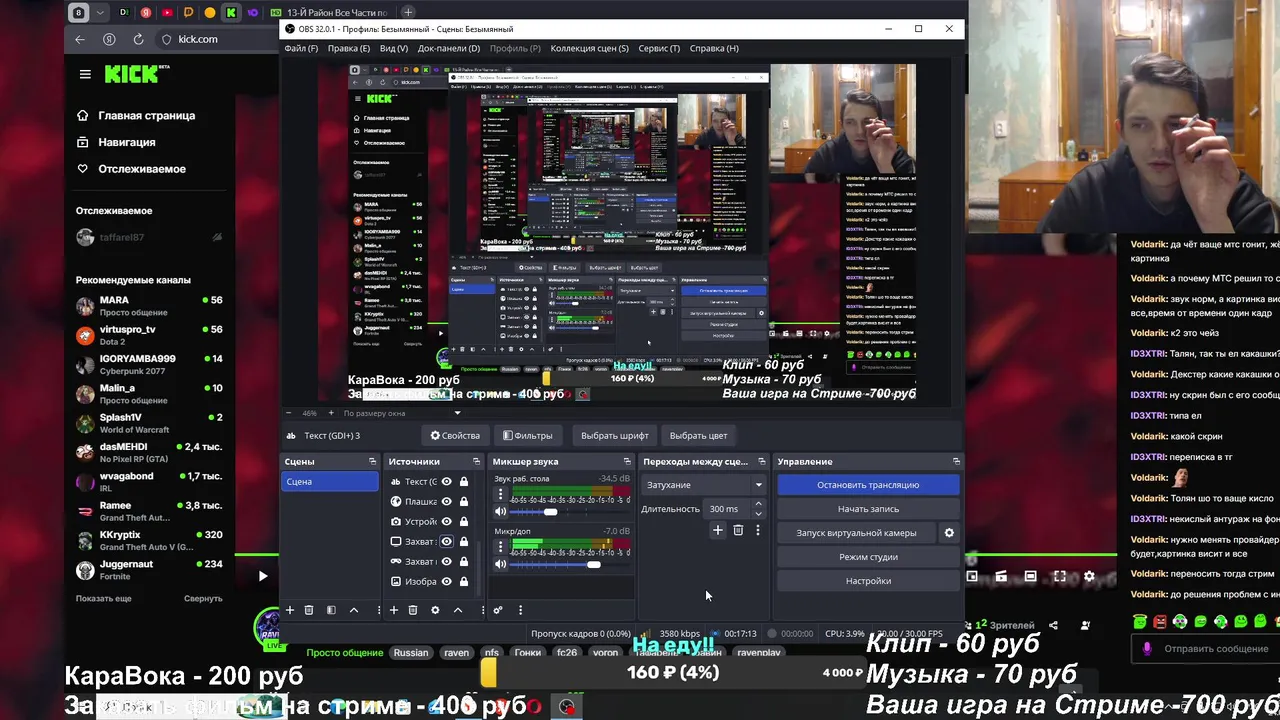Delete selected scene with Сцены trash icon
1280x720 pixels.
(x=309, y=610)
